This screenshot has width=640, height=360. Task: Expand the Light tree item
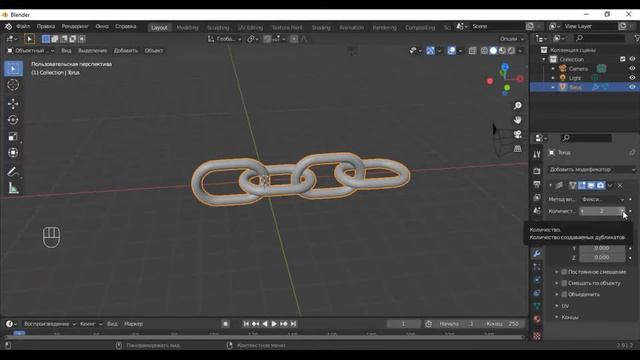(553, 78)
